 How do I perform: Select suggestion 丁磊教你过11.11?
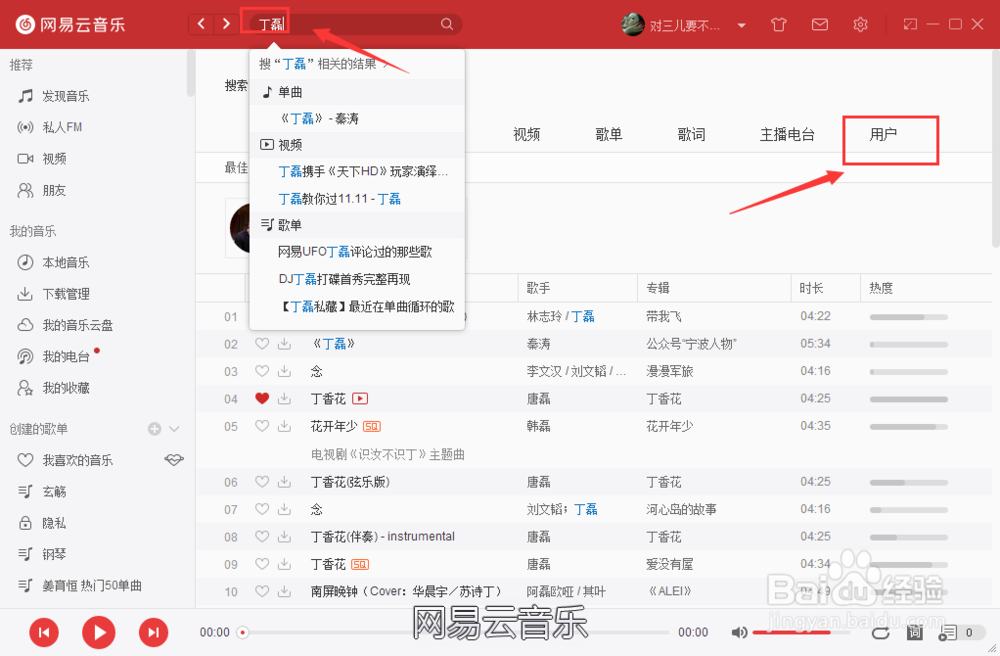(x=357, y=198)
